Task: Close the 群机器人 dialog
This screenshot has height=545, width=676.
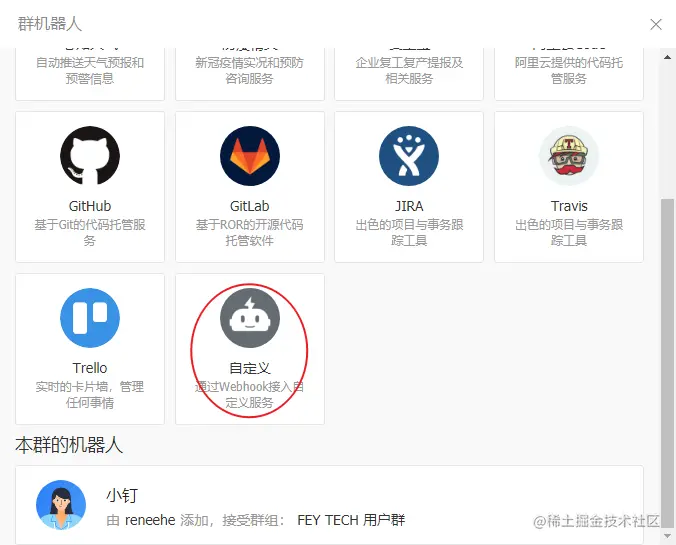Action: 656,24
